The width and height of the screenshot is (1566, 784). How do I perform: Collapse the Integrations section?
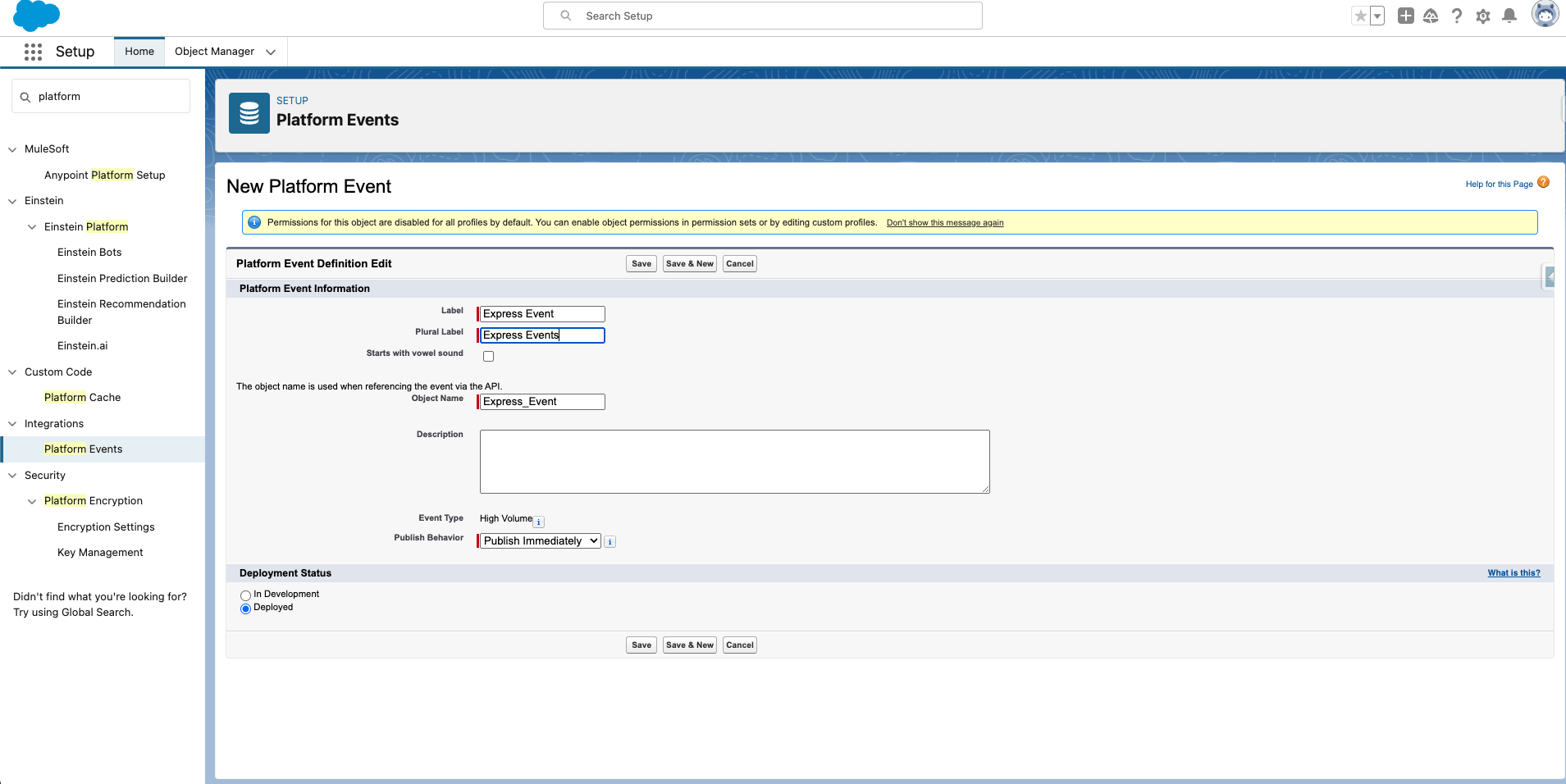12,424
